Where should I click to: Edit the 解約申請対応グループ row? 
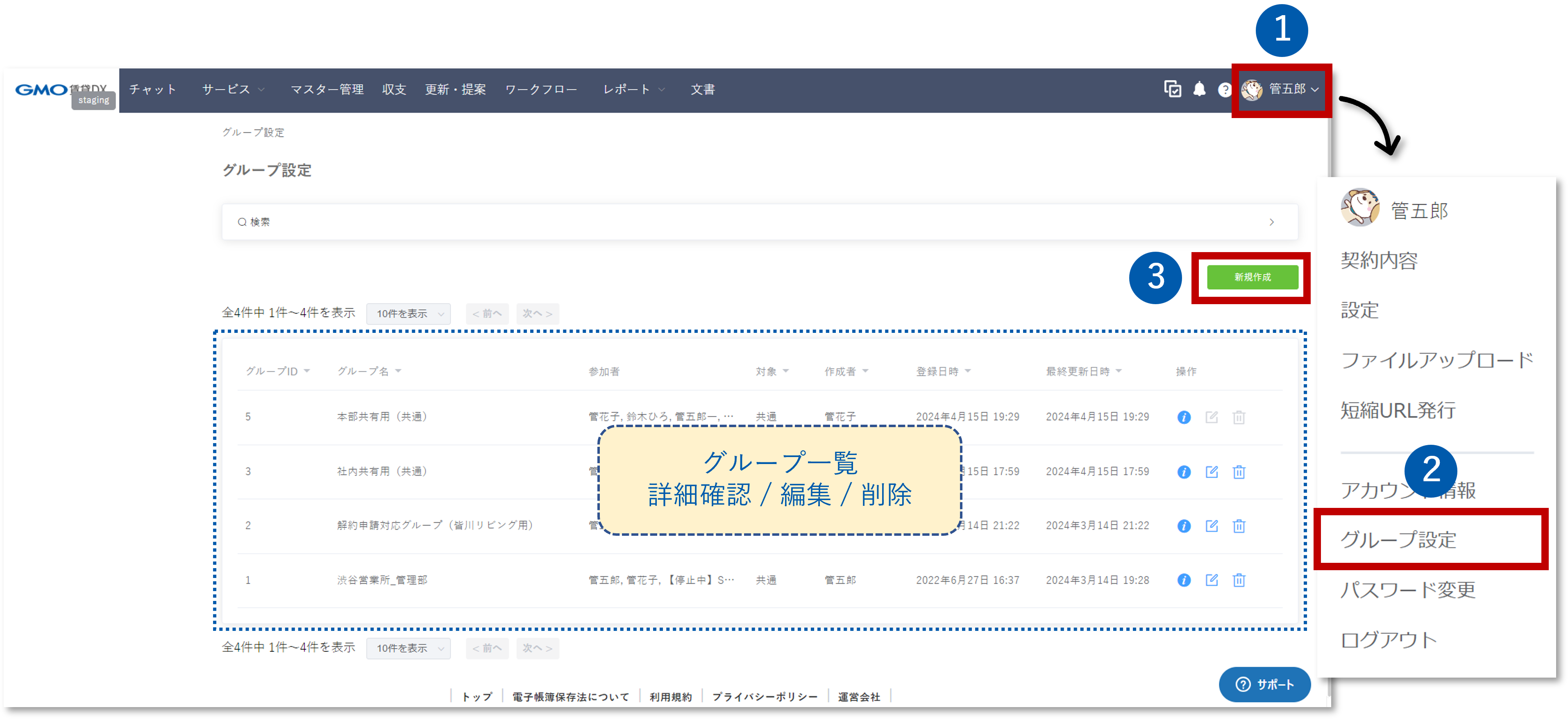tap(1211, 526)
